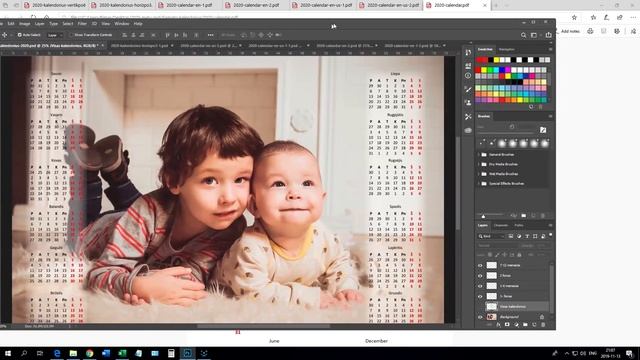This screenshot has height=360, width=640.
Task: Select the 'Visas kalendorius' layer row
Action: tap(512, 307)
